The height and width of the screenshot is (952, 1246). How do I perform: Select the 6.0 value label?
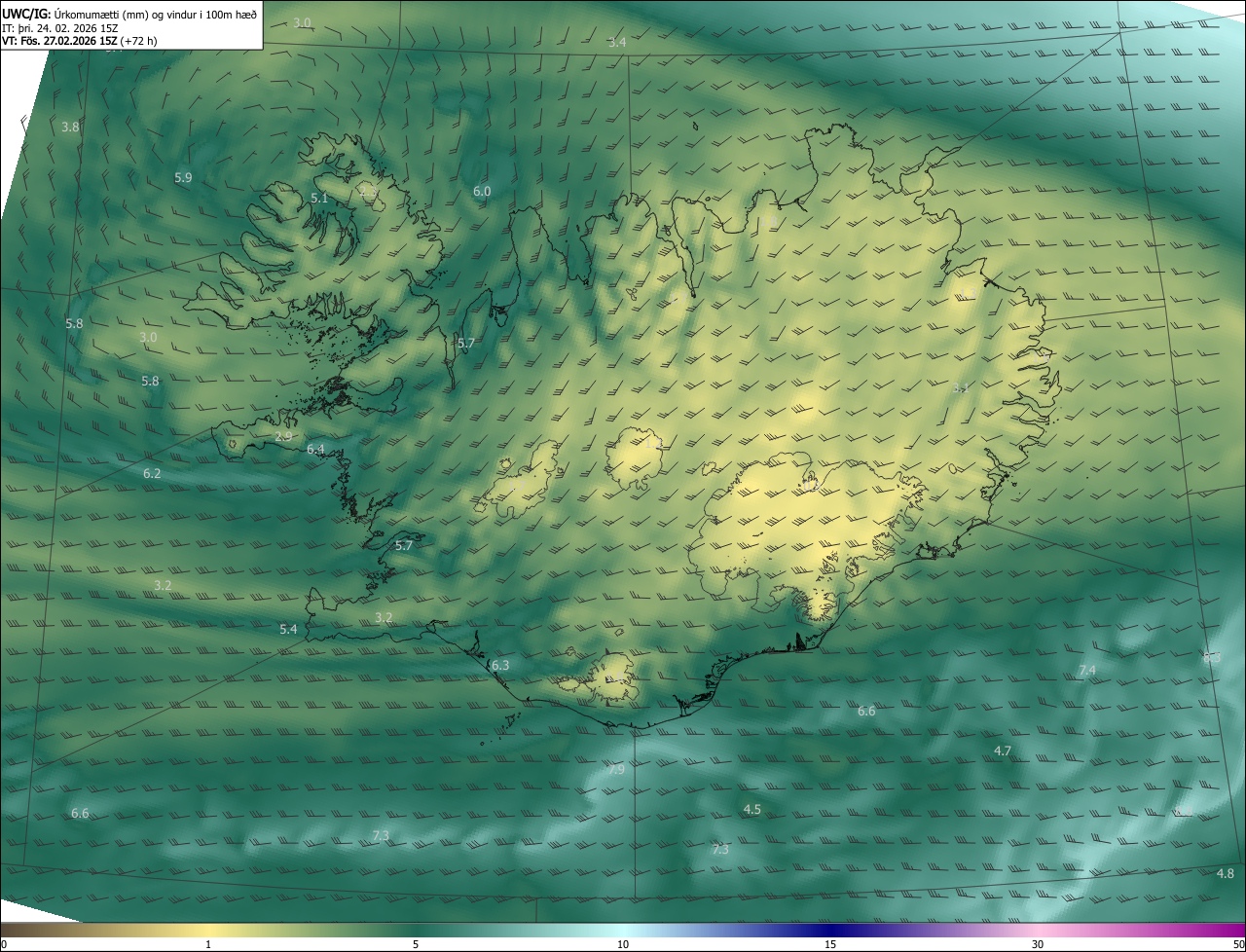tap(482, 191)
